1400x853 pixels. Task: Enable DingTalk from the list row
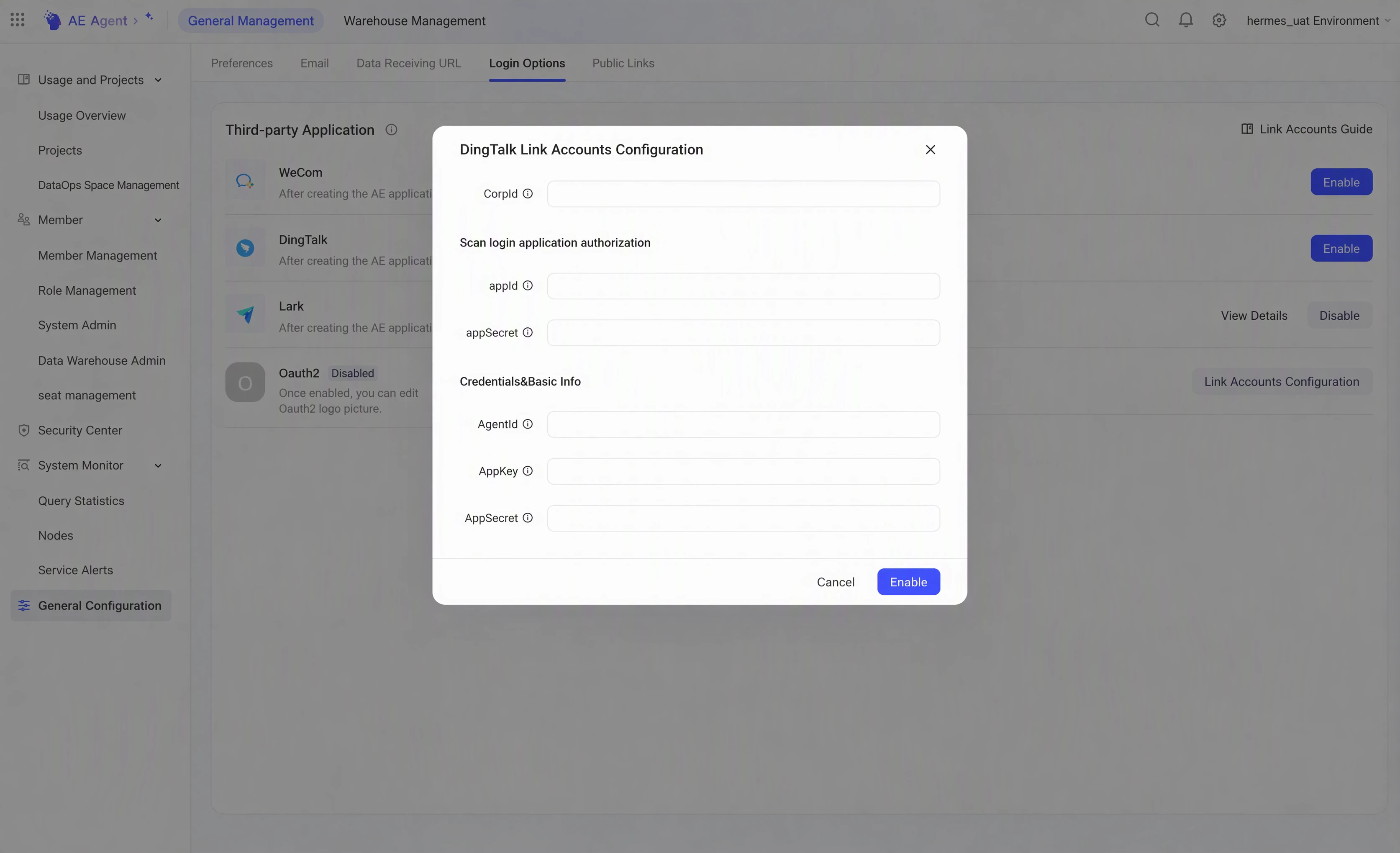pyautogui.click(x=1341, y=248)
